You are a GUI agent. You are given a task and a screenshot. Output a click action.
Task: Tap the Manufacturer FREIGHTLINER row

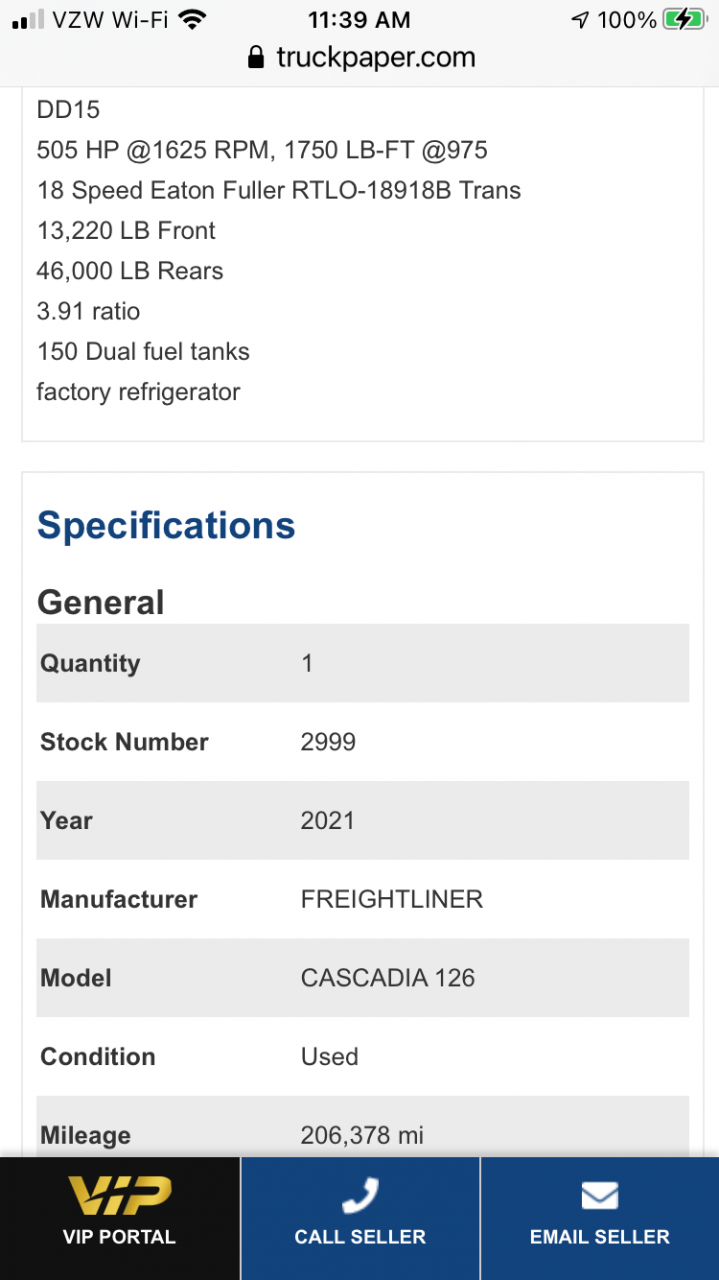[363, 899]
